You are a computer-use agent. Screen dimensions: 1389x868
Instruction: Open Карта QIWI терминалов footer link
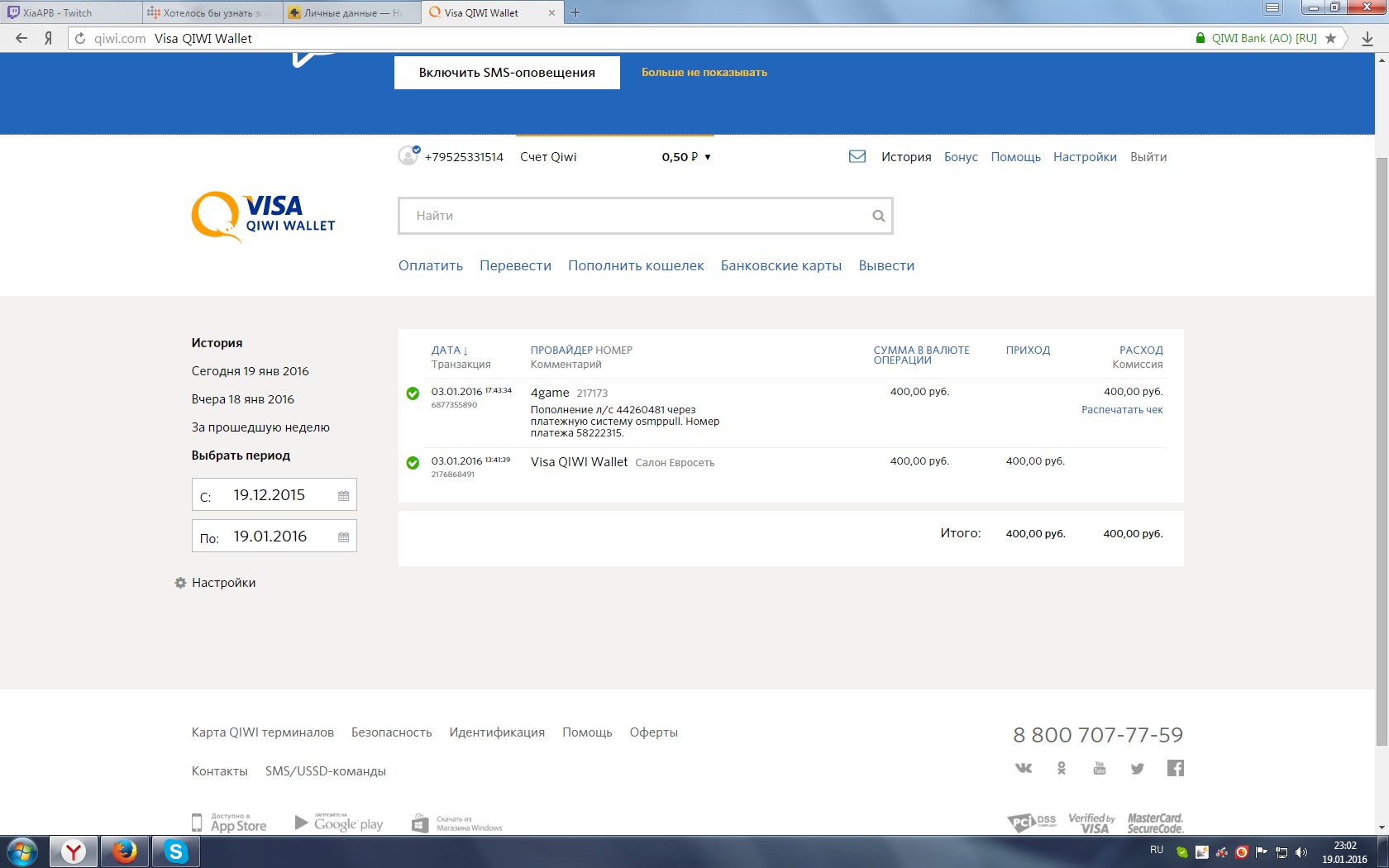pos(263,732)
